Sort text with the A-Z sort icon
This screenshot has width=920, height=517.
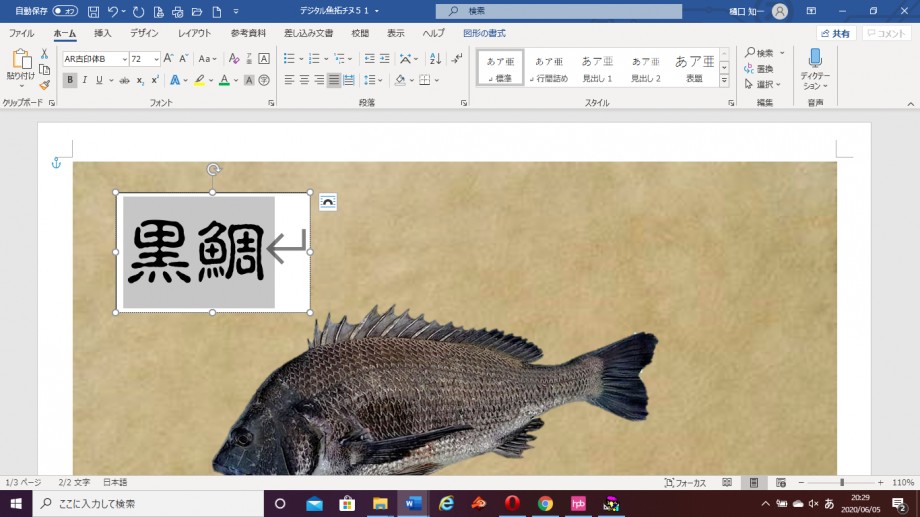click(435, 59)
